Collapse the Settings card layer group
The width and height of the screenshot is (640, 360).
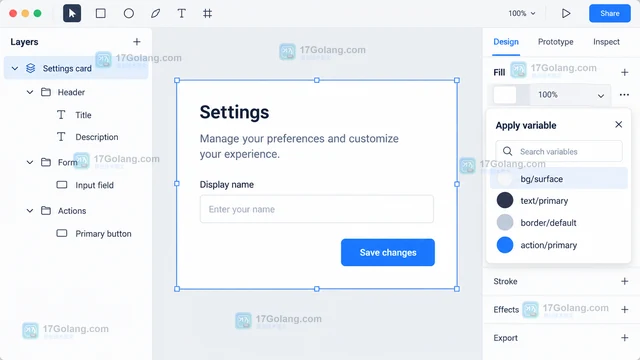coord(15,68)
